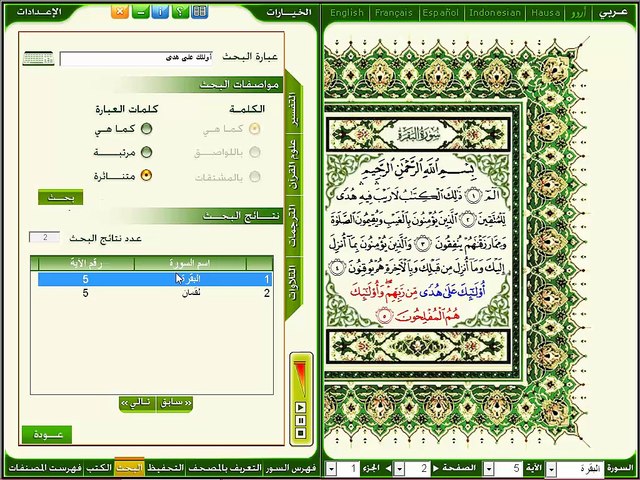640x480 pixels.
Task: Open the virtual keyboard icon beside search field
Action: (x=38, y=58)
